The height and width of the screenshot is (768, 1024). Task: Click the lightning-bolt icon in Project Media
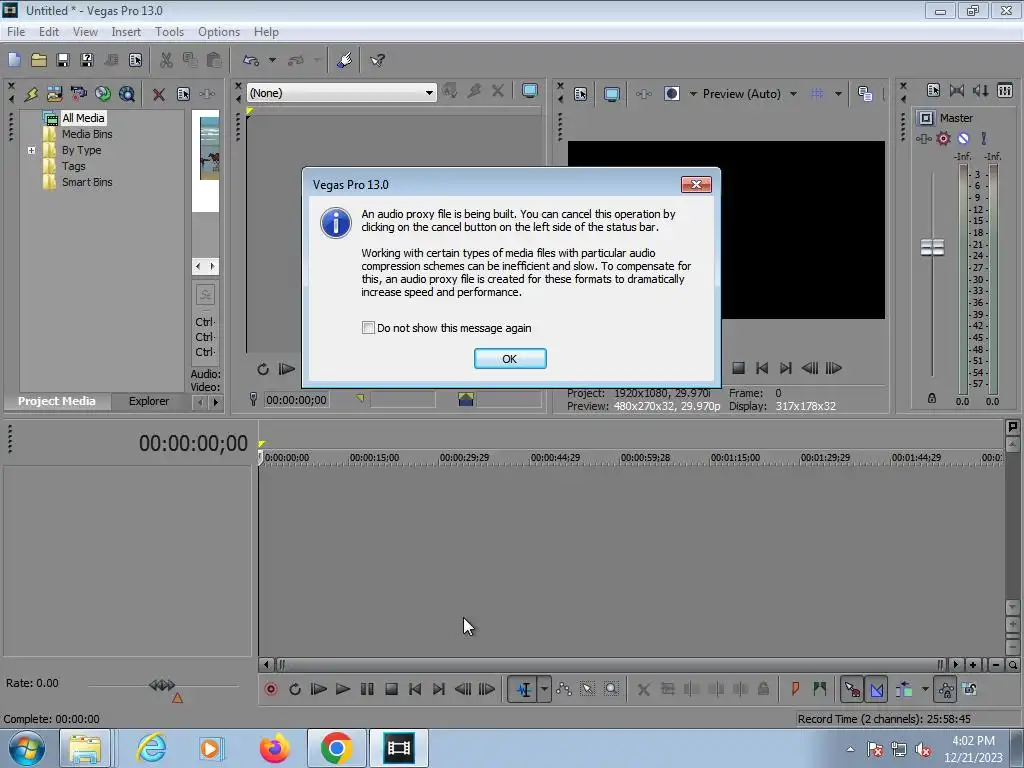coord(31,94)
